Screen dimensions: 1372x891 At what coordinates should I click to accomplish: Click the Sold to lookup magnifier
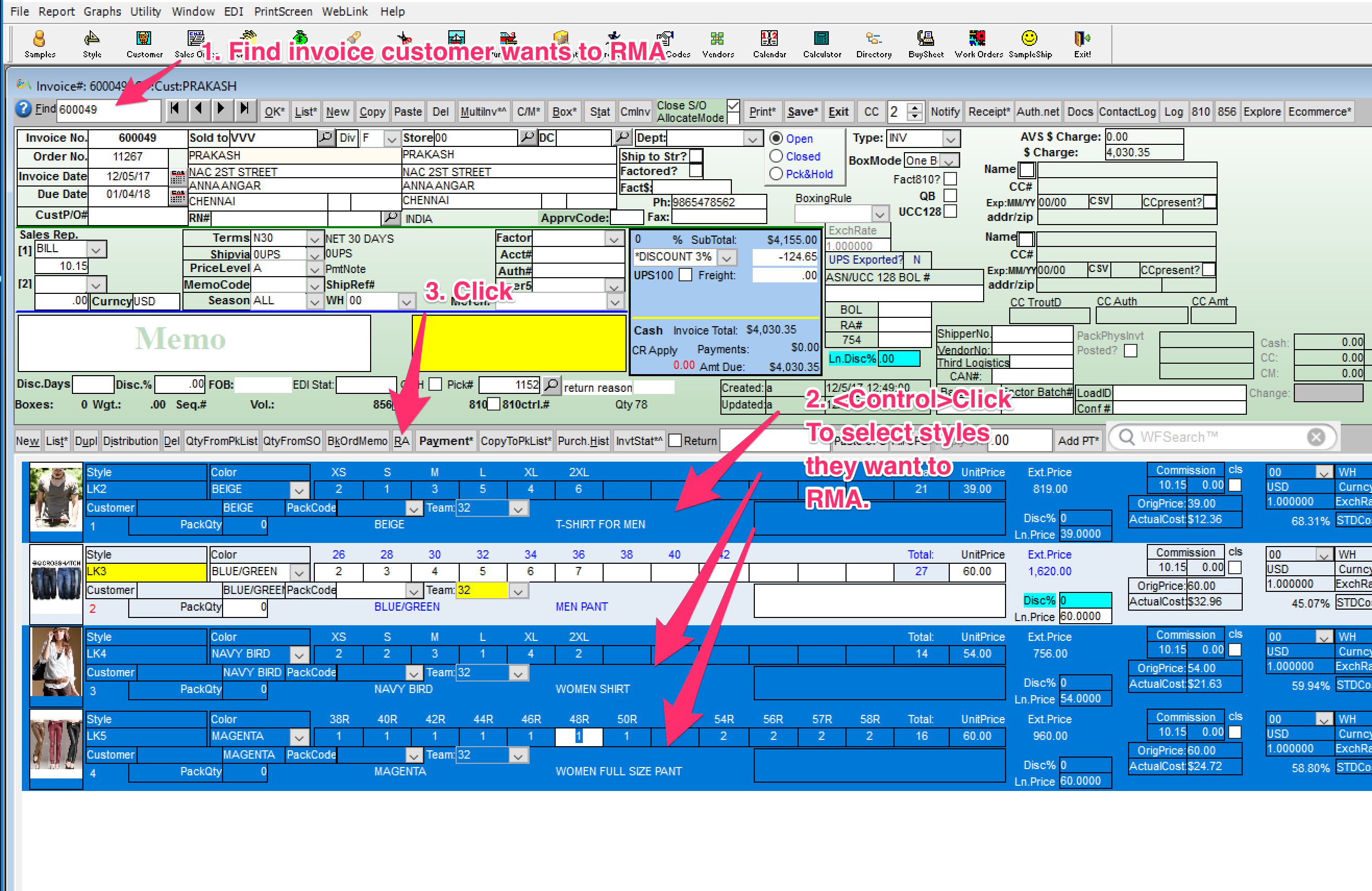[326, 138]
